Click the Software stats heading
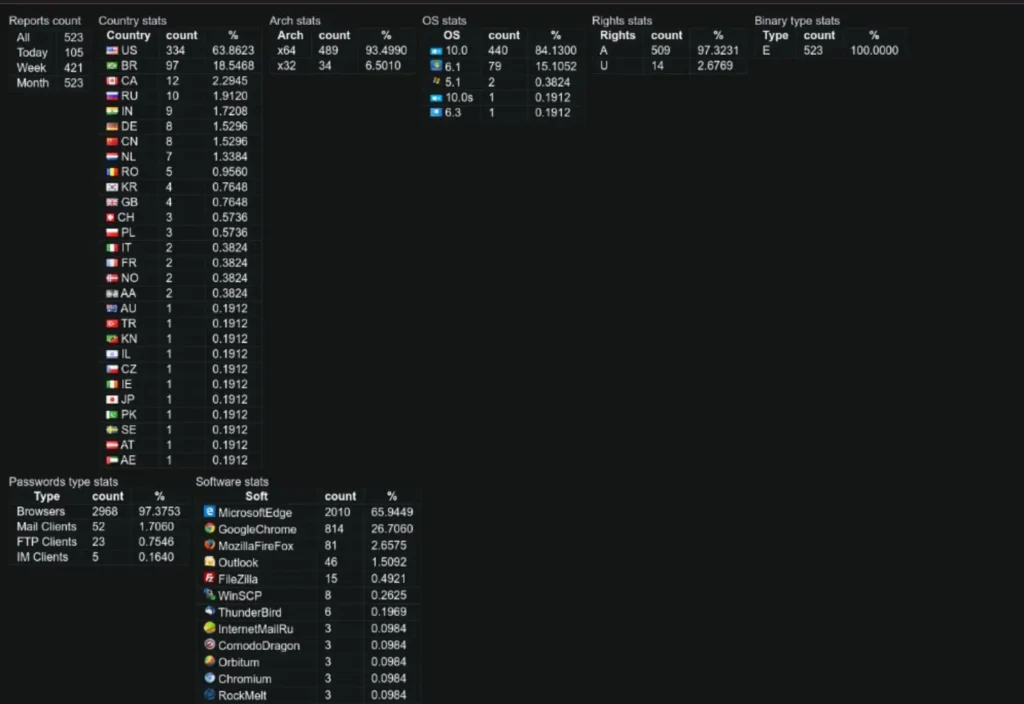This screenshot has width=1024, height=704. coord(232,481)
